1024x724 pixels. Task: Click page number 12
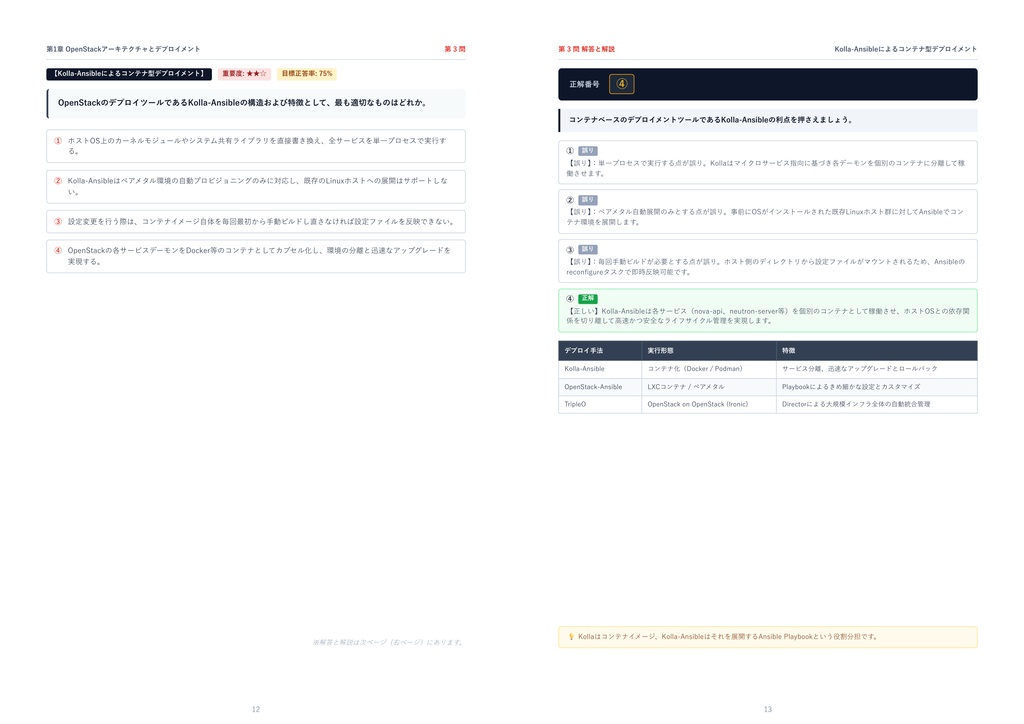point(256,709)
